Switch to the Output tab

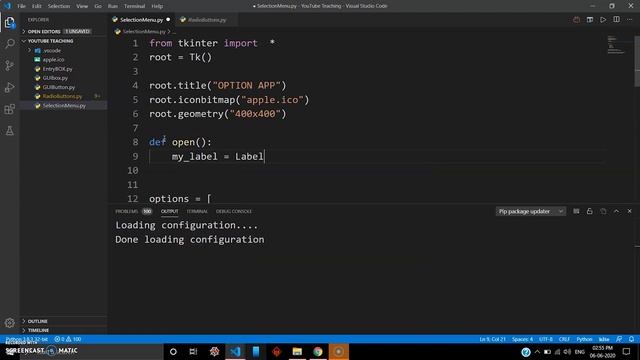169,211
